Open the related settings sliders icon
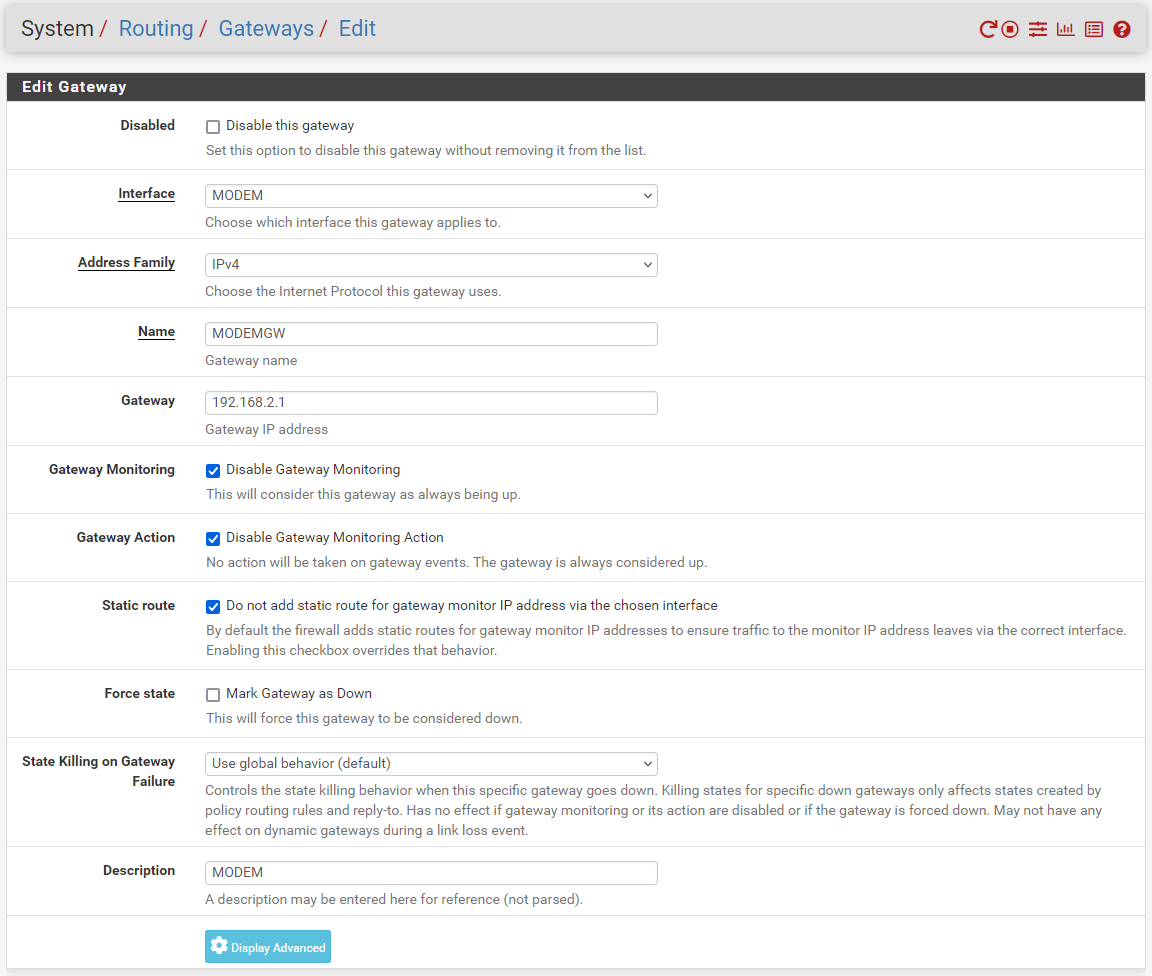The width and height of the screenshot is (1152, 976). click(x=1037, y=29)
